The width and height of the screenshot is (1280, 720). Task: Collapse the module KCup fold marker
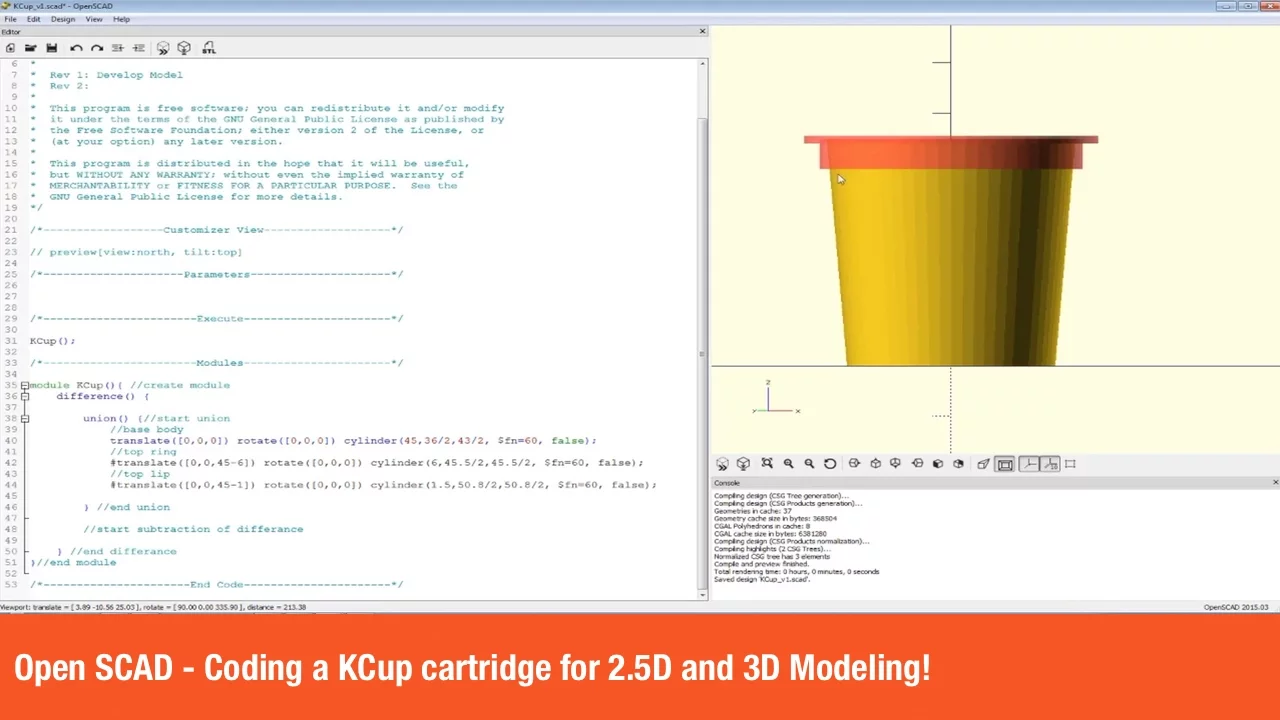click(25, 385)
